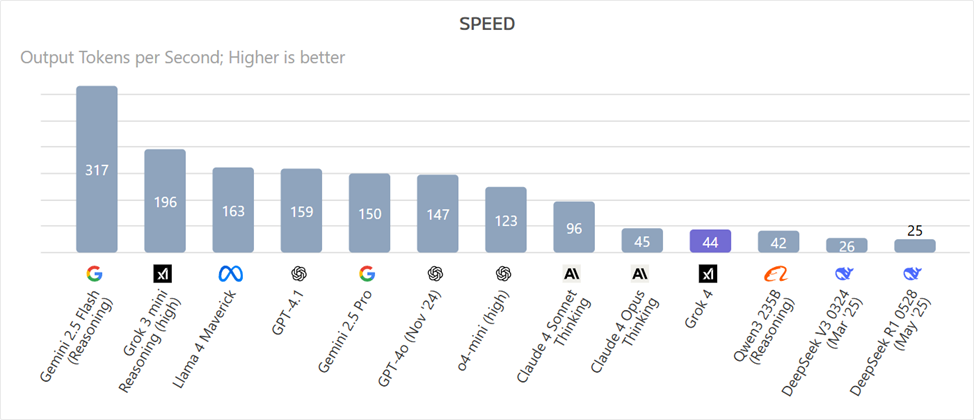
Task: Select the tallest bar showing 317
Action: click(x=96, y=170)
